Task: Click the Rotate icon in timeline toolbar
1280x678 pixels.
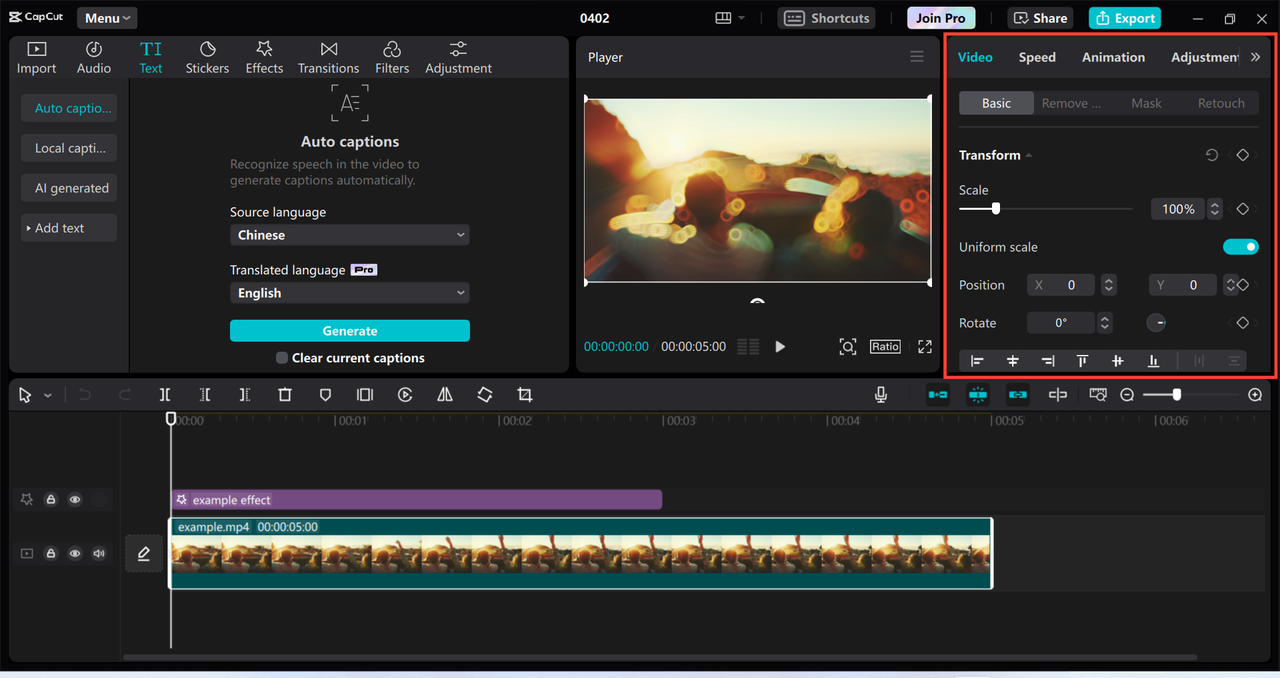Action: coord(485,395)
